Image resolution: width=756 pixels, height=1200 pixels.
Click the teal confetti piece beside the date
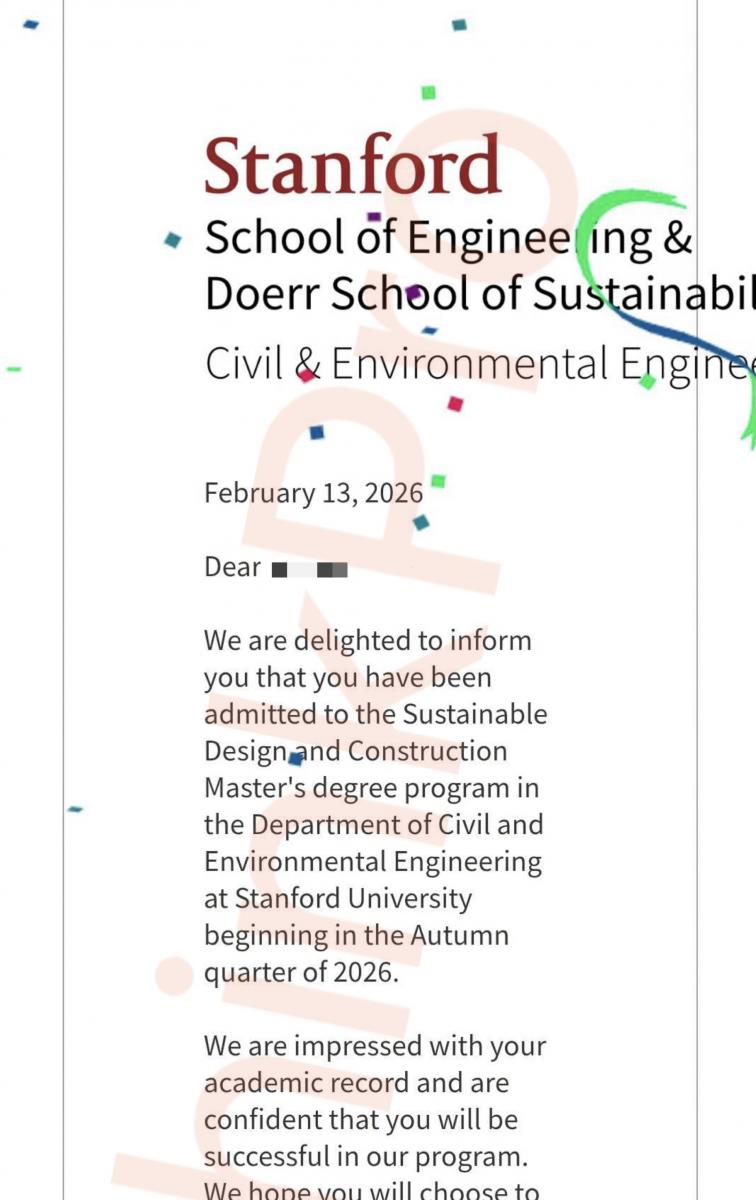(x=421, y=522)
